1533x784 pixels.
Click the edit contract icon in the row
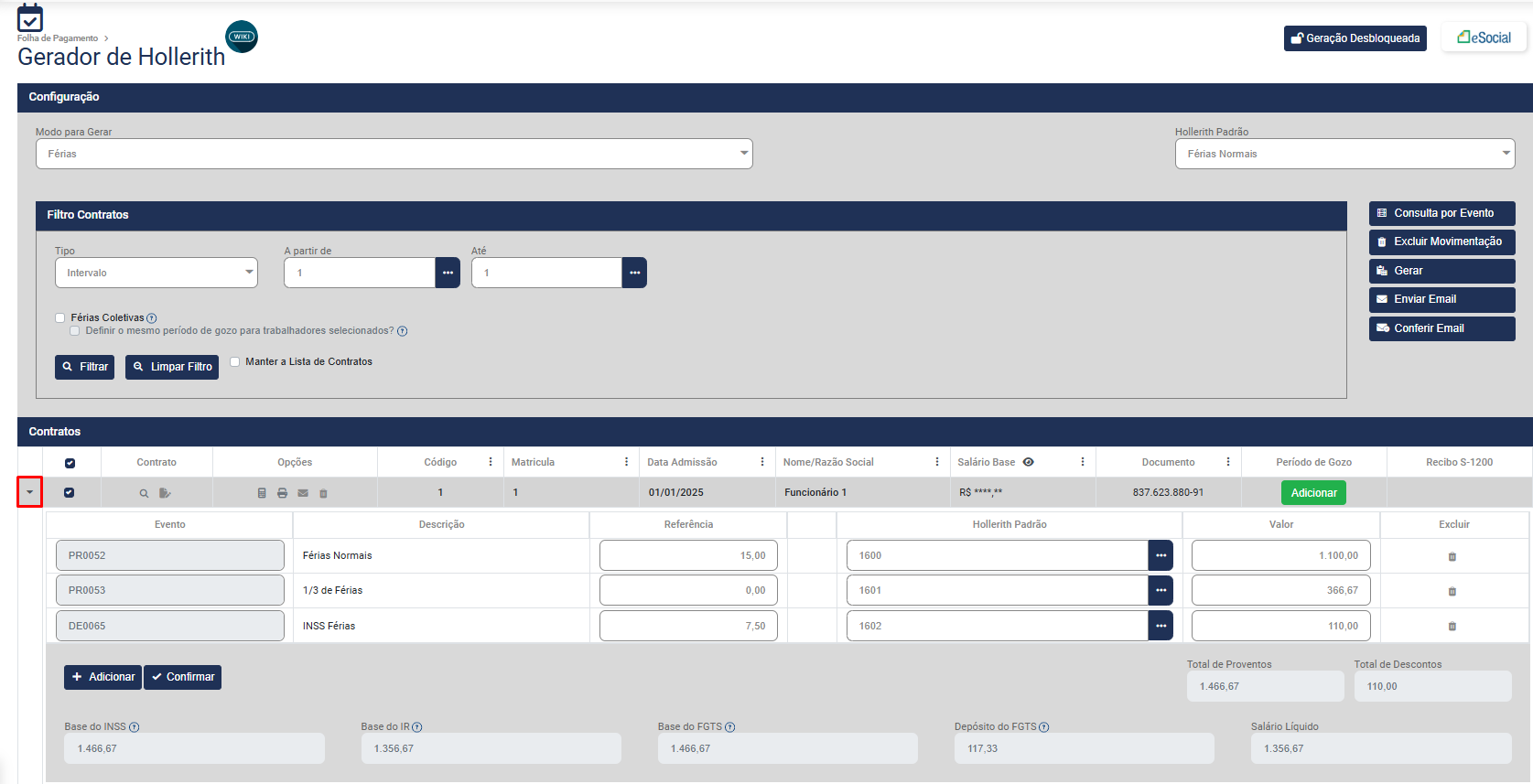[165, 493]
